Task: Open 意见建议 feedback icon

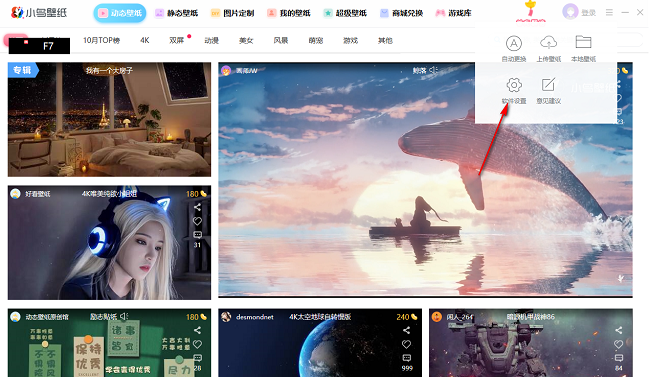Action: point(548,85)
